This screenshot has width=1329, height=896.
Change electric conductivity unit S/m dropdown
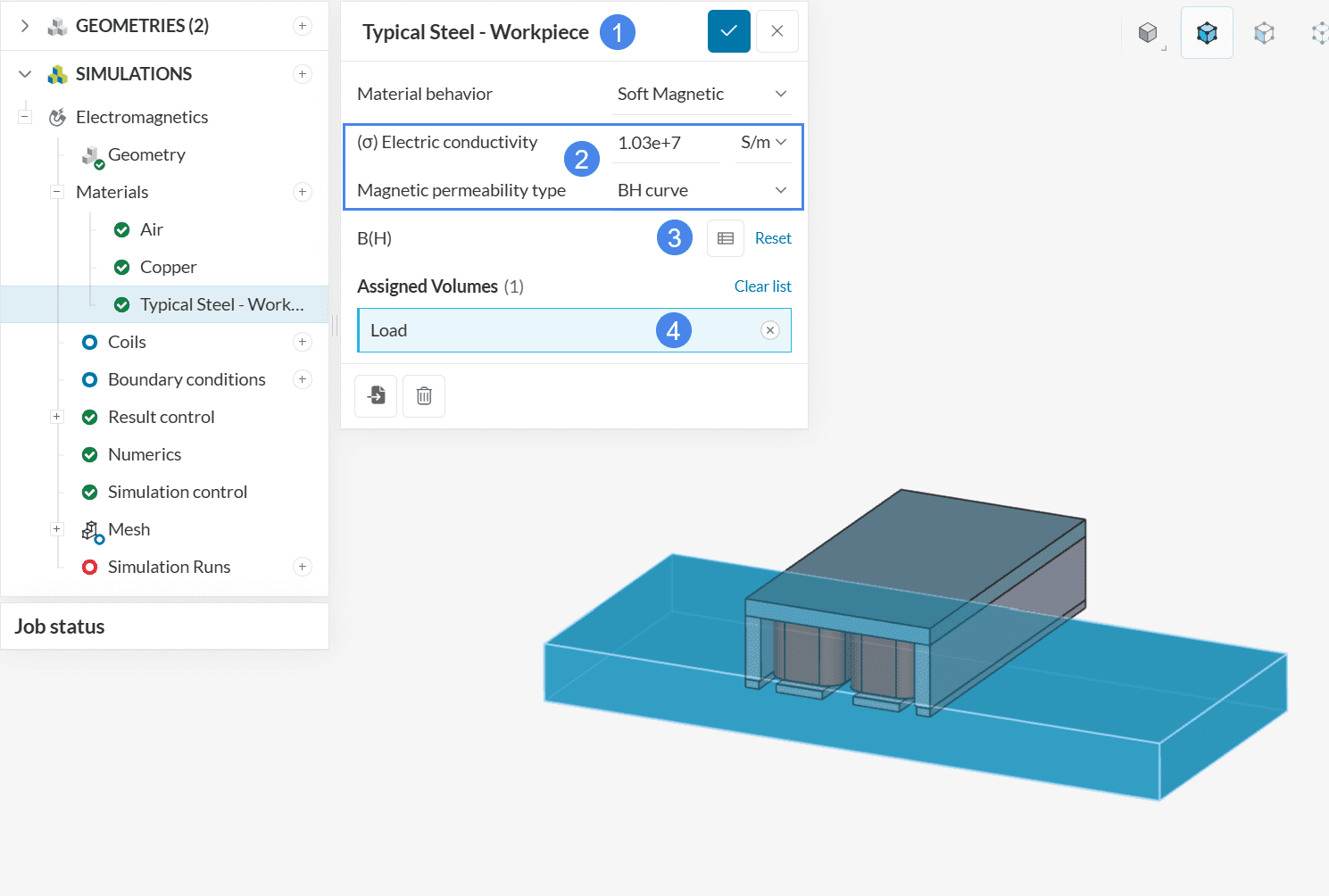point(763,143)
